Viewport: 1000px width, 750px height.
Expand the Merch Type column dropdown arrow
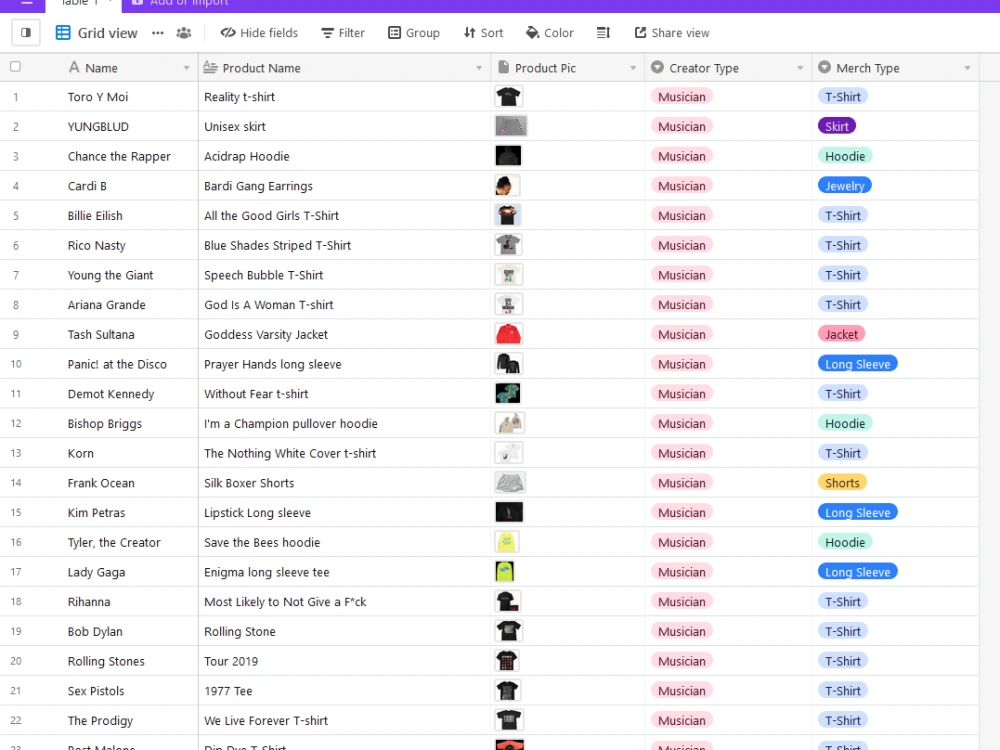pos(967,68)
